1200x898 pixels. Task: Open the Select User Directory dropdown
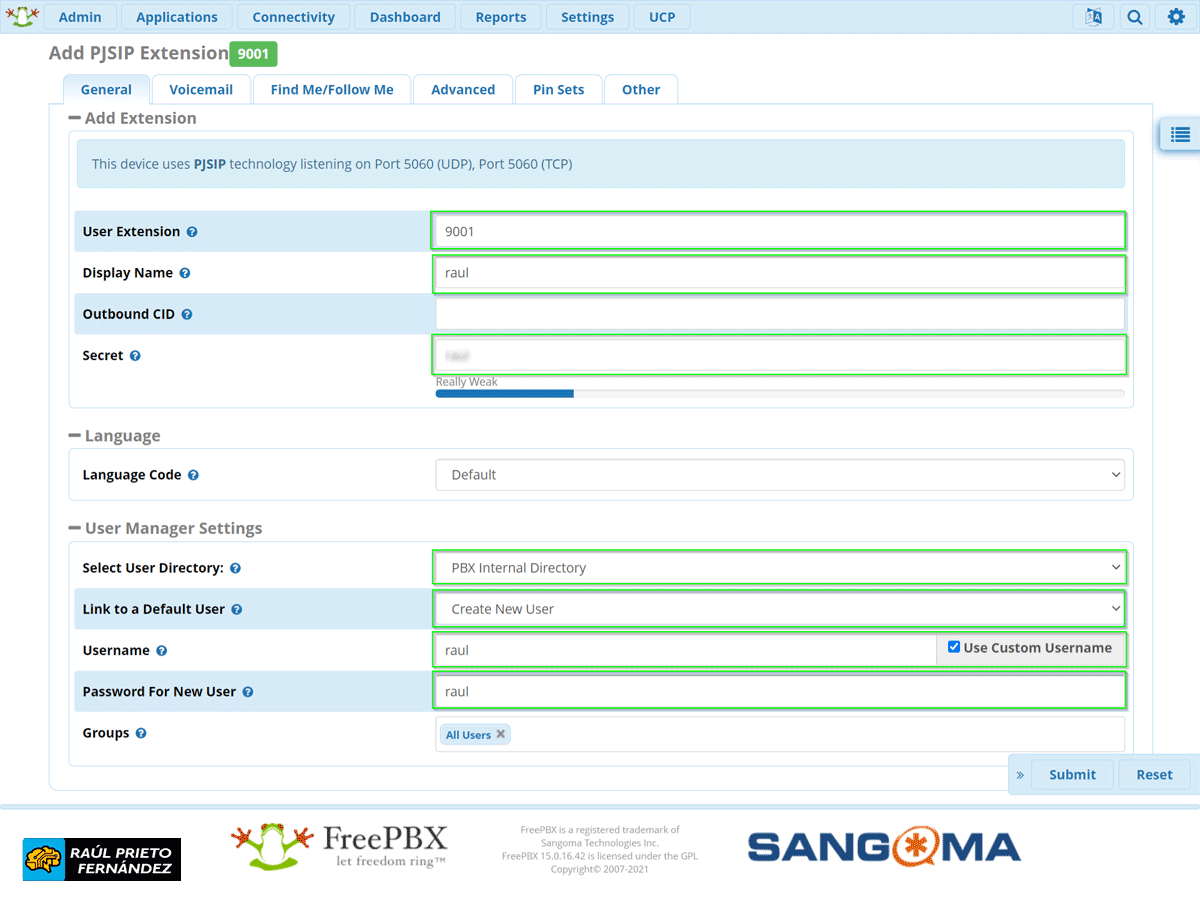(779, 568)
